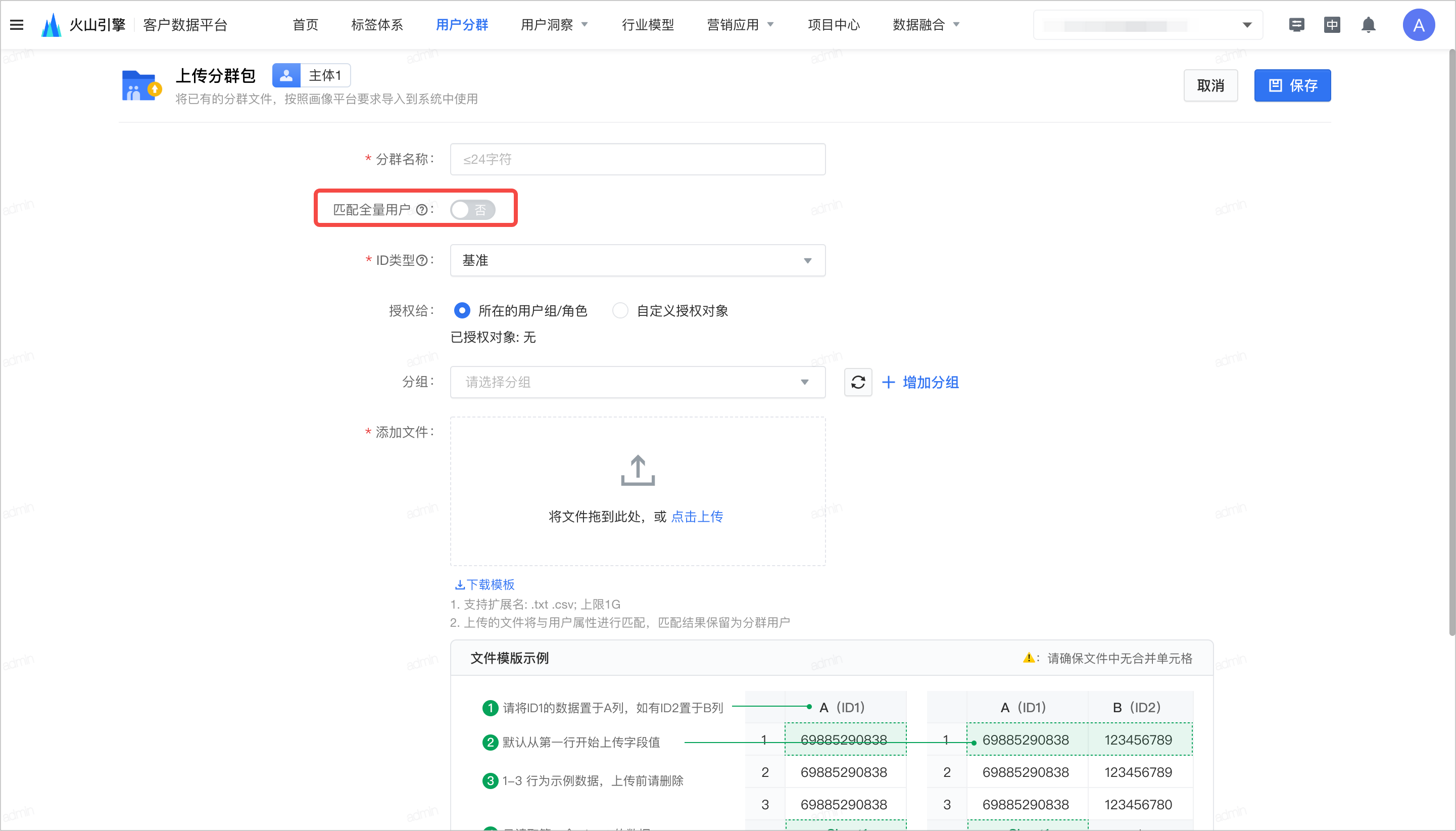Open notifications bell icon

pyautogui.click(x=1368, y=25)
